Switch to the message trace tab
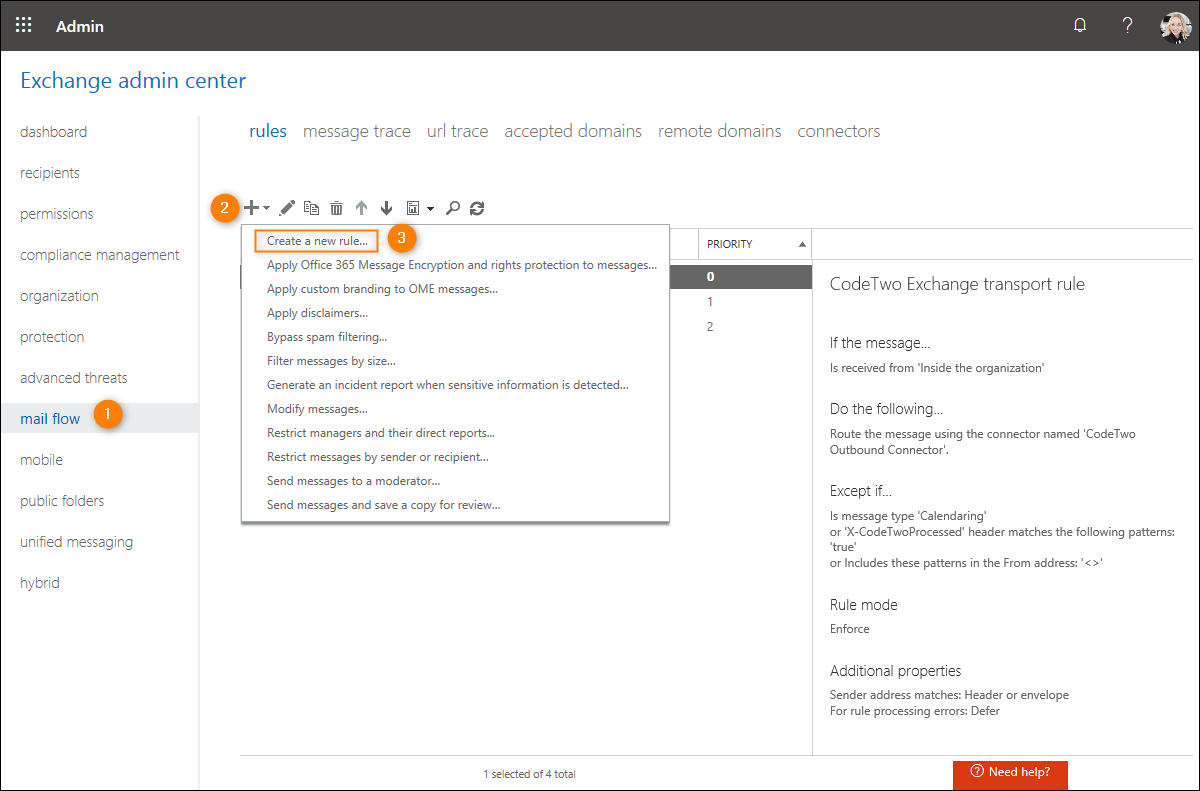Image resolution: width=1200 pixels, height=791 pixels. point(357,131)
